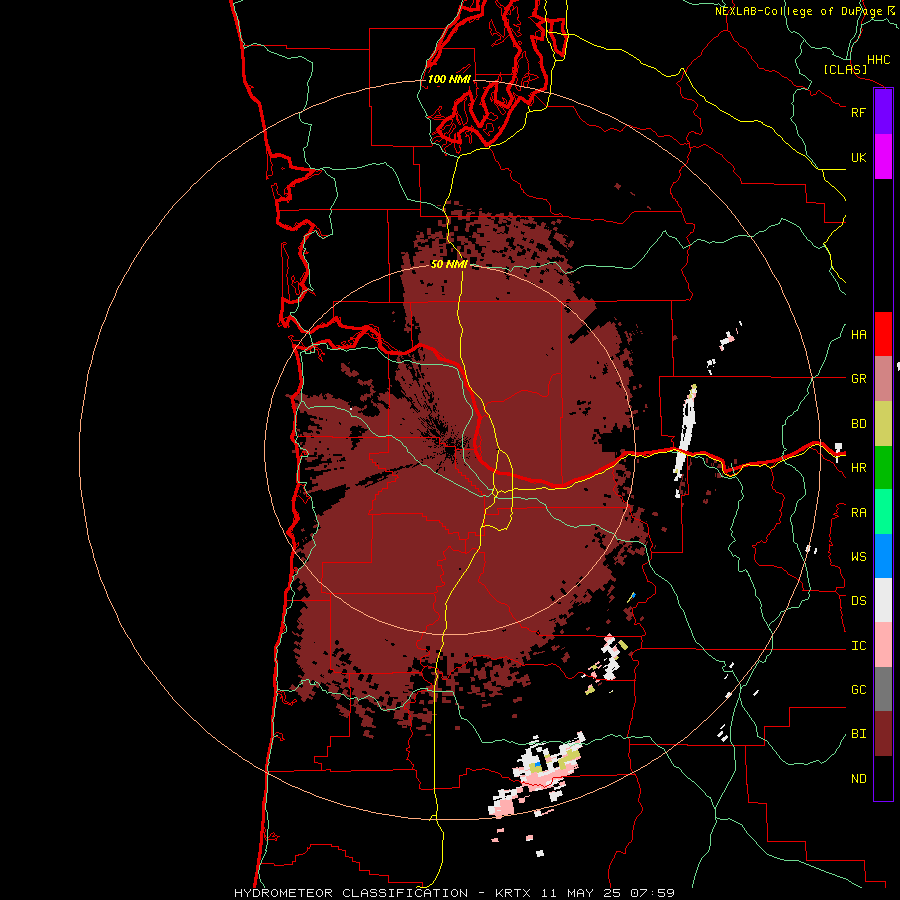Image resolution: width=900 pixels, height=900 pixels.
Task: Click the HA legend label
Action: (859, 335)
